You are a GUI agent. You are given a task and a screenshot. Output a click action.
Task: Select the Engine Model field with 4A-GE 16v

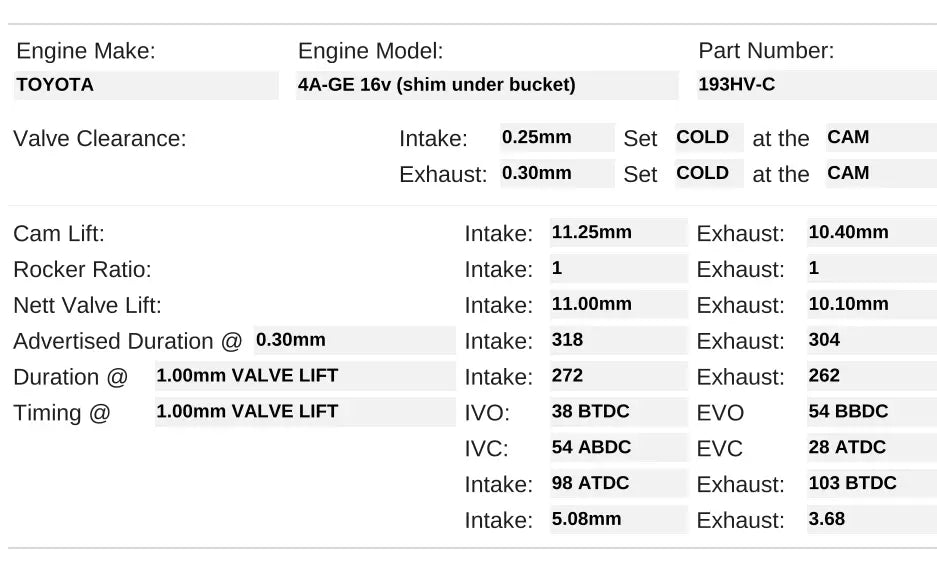(x=487, y=85)
